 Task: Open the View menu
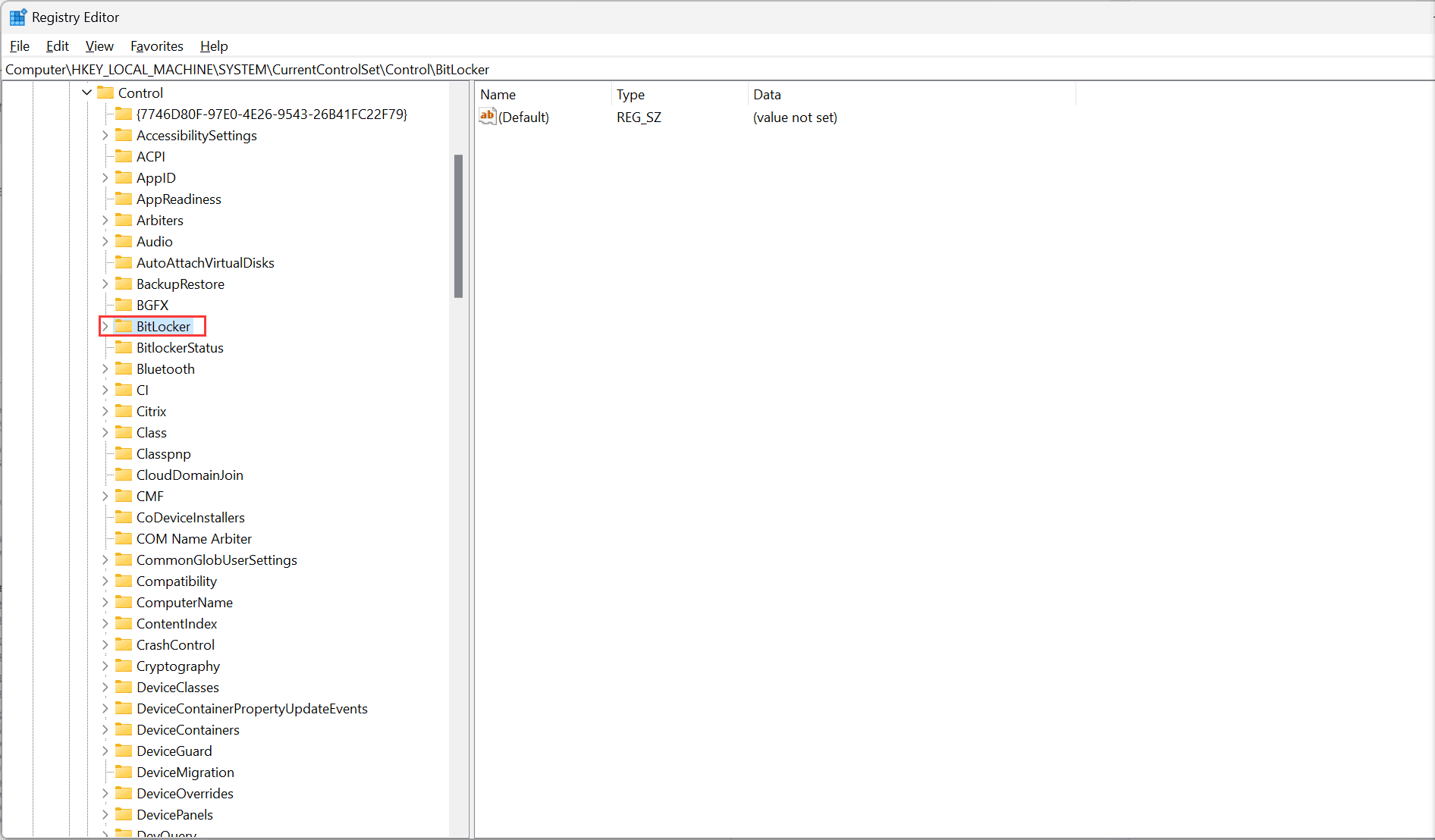99,46
